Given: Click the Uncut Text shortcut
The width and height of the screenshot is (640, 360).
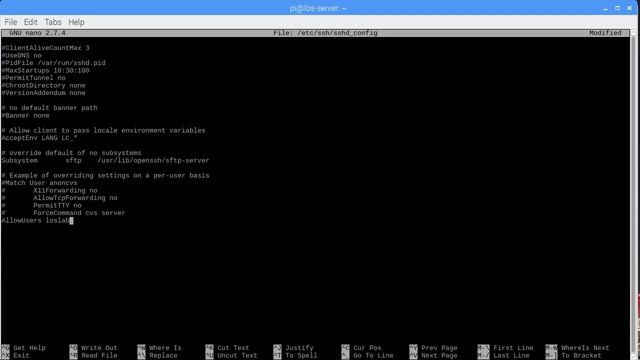Looking at the screenshot, I should pyautogui.click(x=231, y=356).
